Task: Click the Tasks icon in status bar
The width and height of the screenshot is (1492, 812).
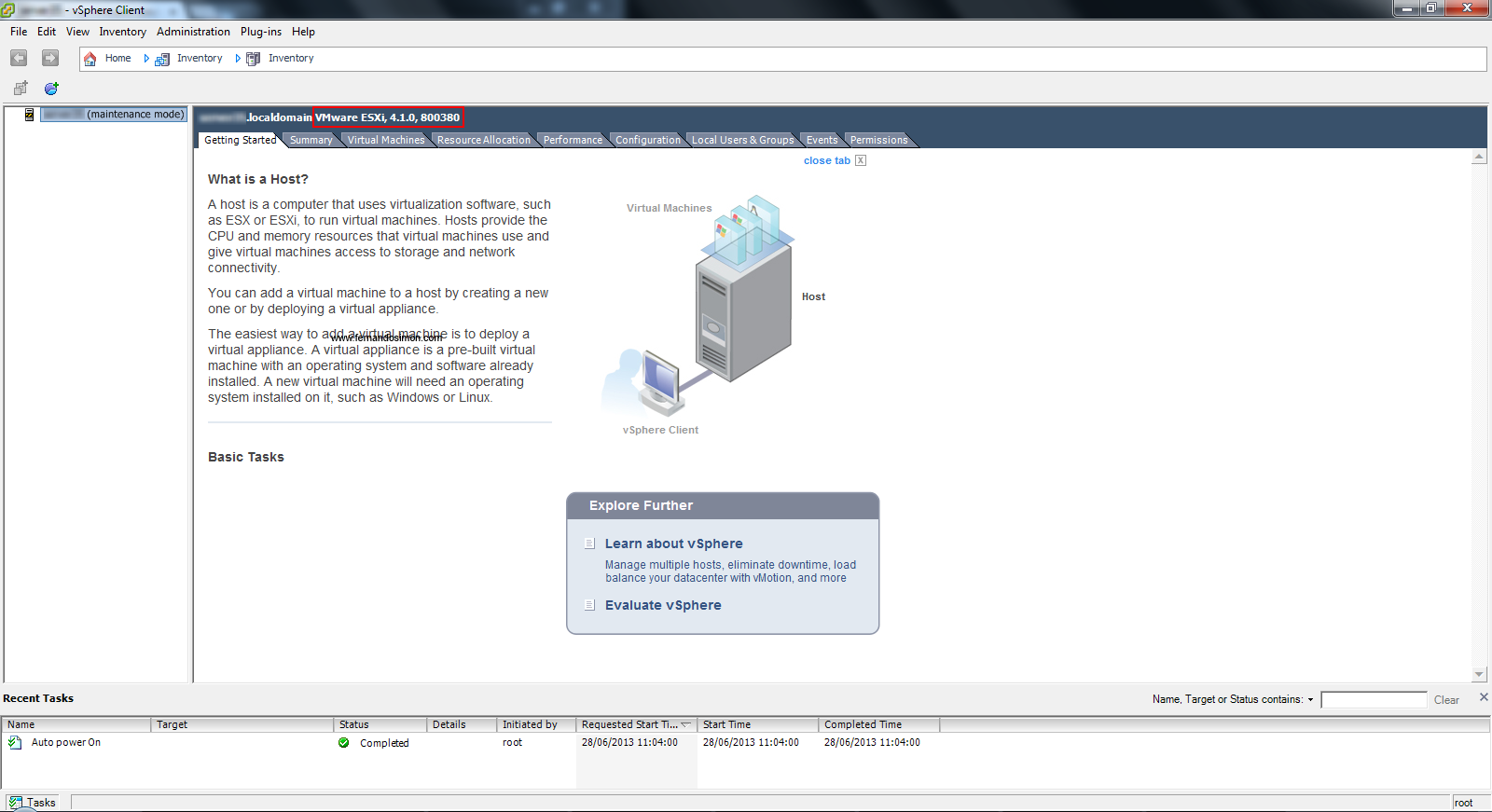Action: 16,803
